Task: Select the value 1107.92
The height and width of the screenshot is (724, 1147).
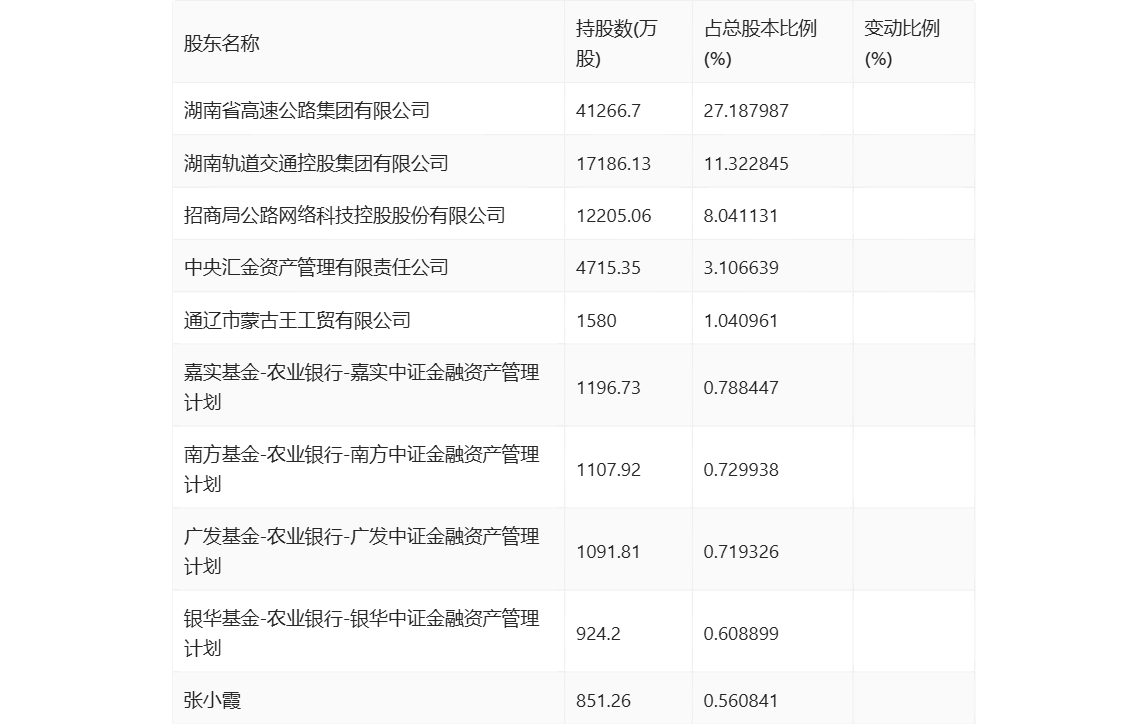Action: point(608,470)
